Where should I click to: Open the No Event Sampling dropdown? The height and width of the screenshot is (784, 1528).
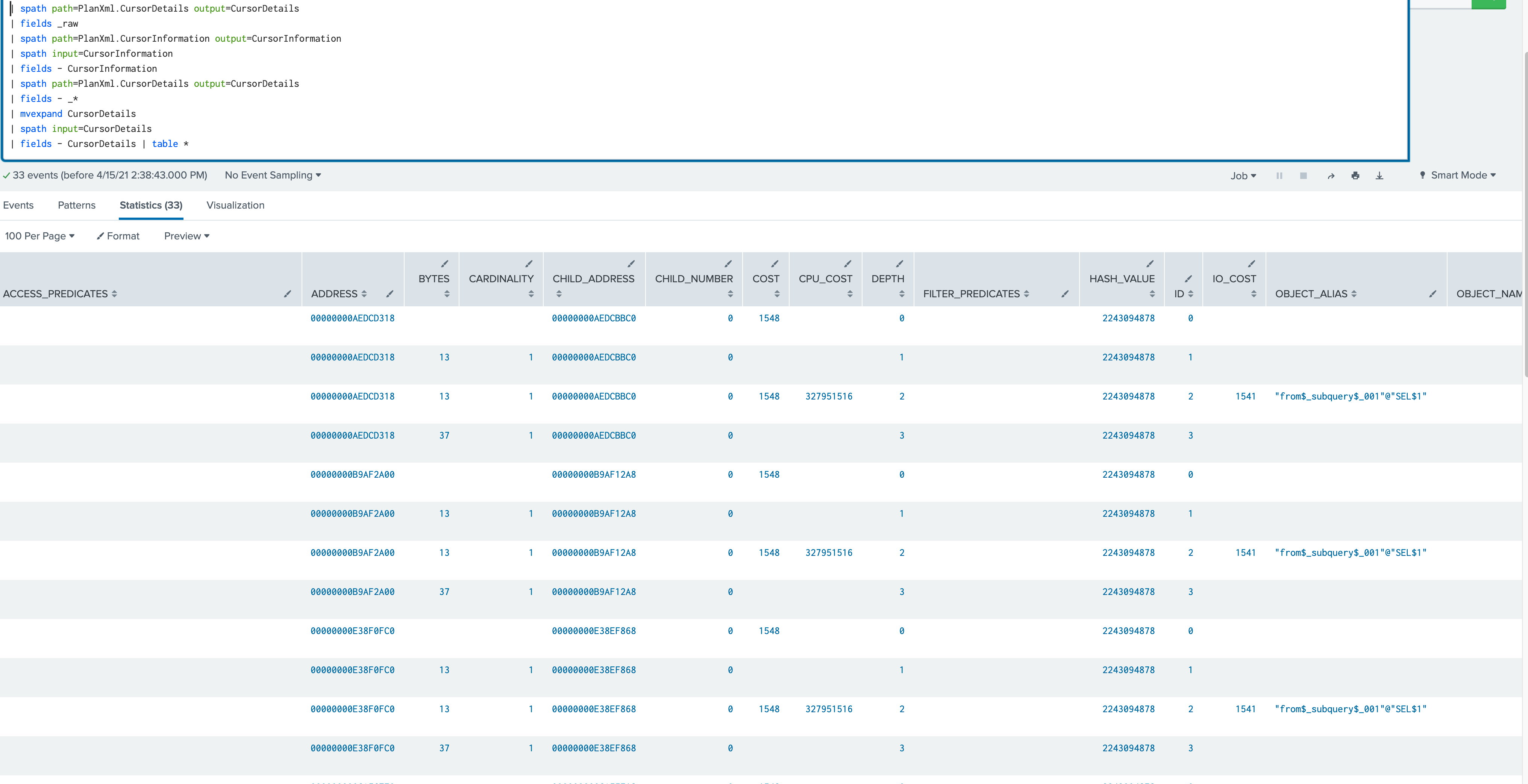(272, 175)
